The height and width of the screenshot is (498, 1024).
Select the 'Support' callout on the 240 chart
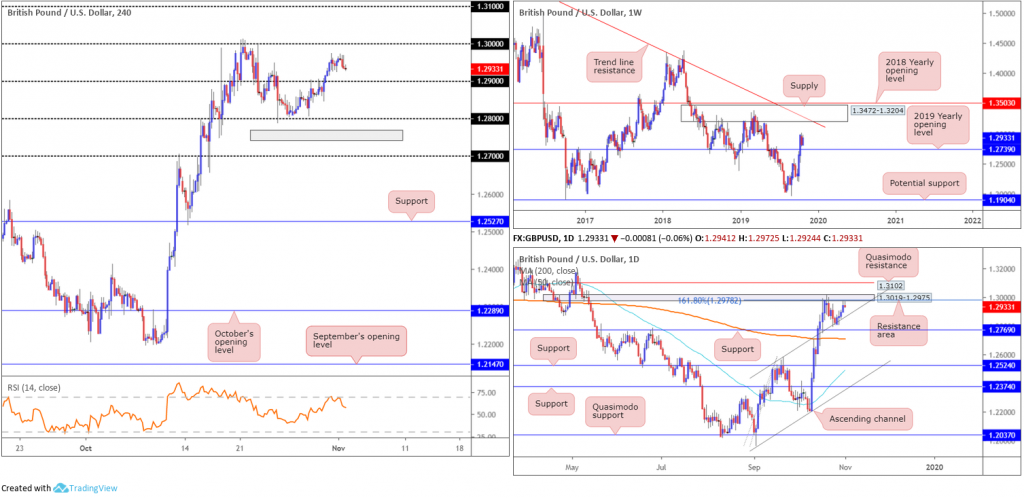411,201
